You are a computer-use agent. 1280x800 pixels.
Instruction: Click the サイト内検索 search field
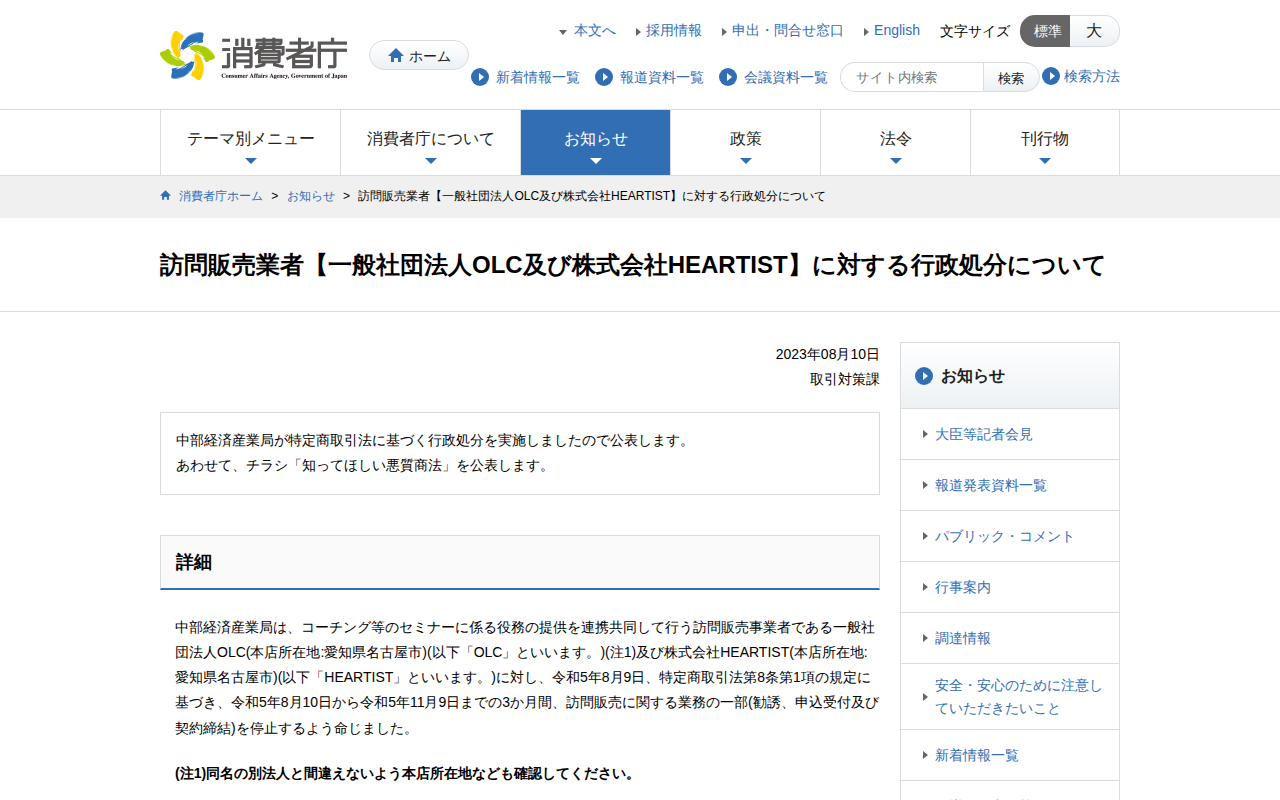coord(912,77)
